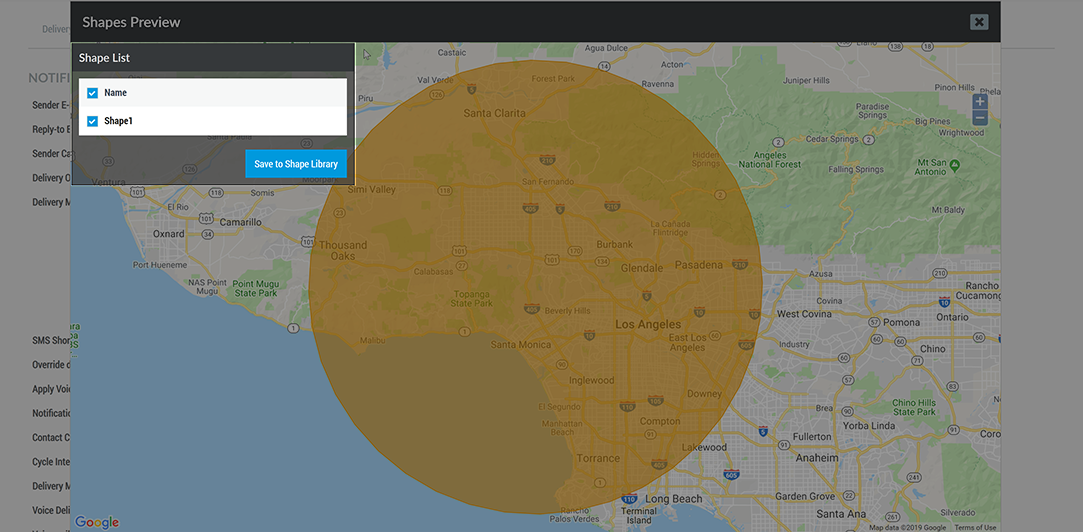Zoom out on the map
The height and width of the screenshot is (532, 1083).
979,118
